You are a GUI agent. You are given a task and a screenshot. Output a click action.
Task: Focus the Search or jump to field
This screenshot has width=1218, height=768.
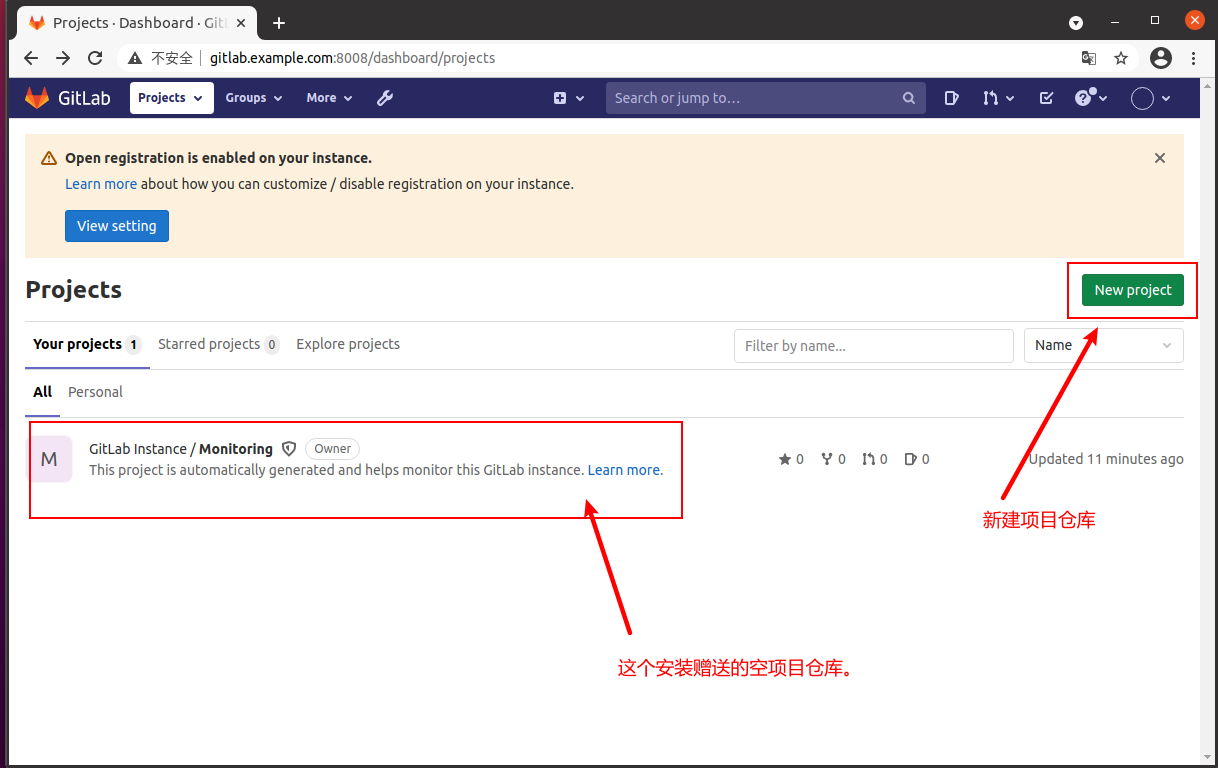tap(765, 98)
